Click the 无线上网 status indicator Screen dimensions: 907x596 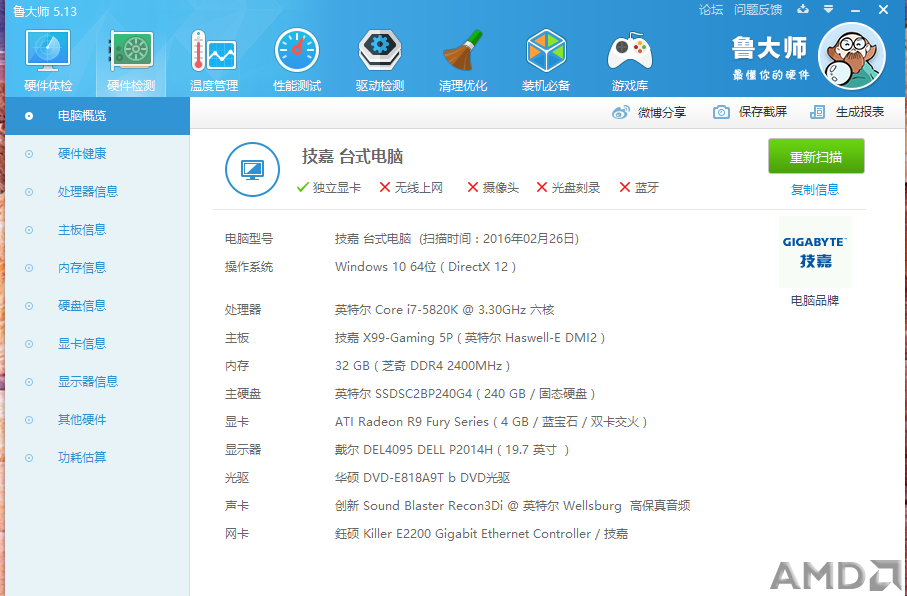pos(411,187)
